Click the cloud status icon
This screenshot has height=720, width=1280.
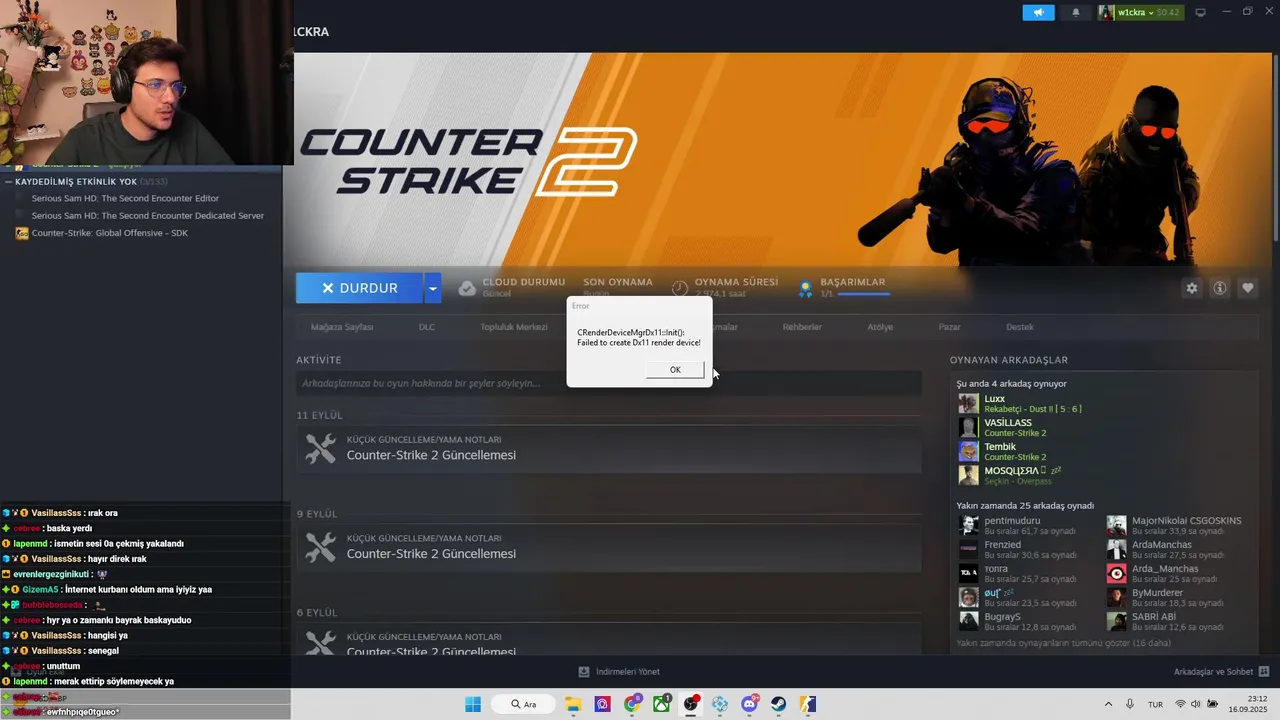(x=467, y=288)
